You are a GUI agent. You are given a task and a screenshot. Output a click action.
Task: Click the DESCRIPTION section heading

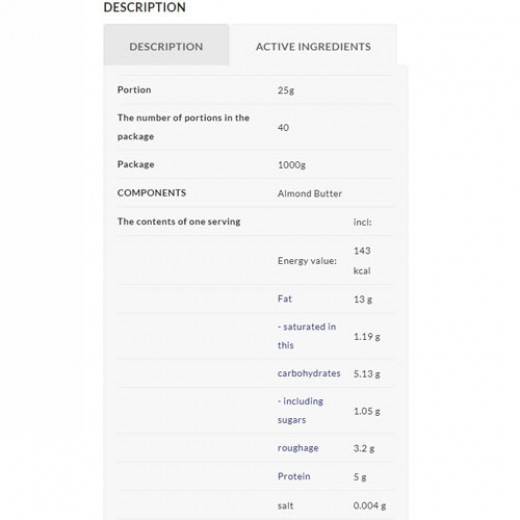(145, 7)
